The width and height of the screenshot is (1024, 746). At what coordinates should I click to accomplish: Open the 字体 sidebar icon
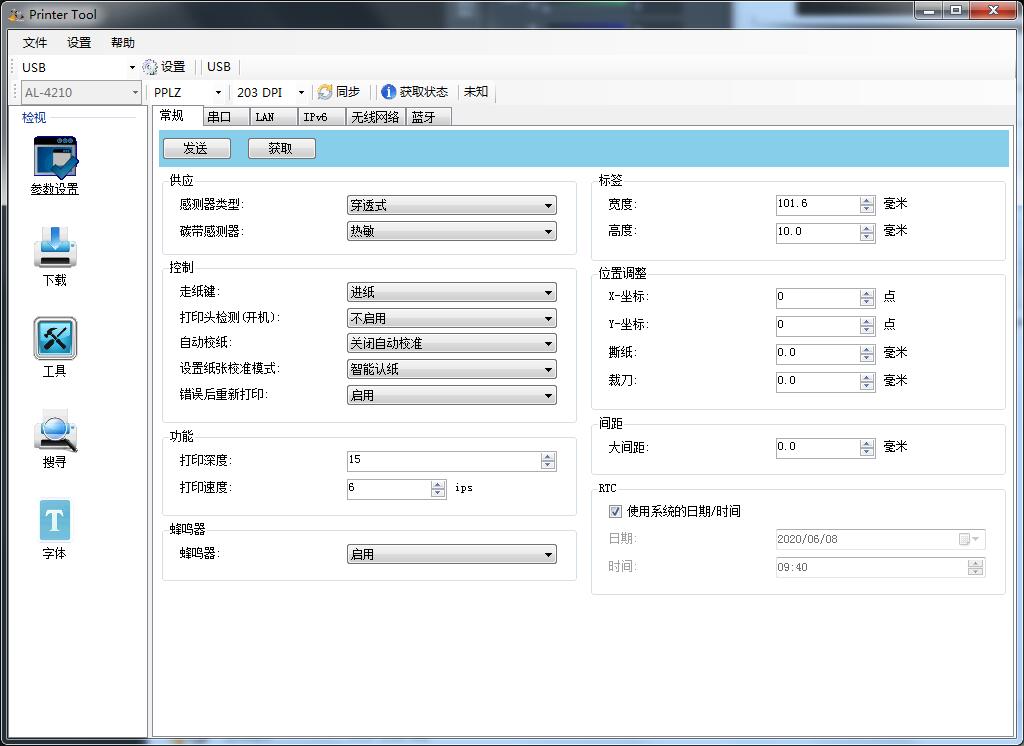coord(54,519)
